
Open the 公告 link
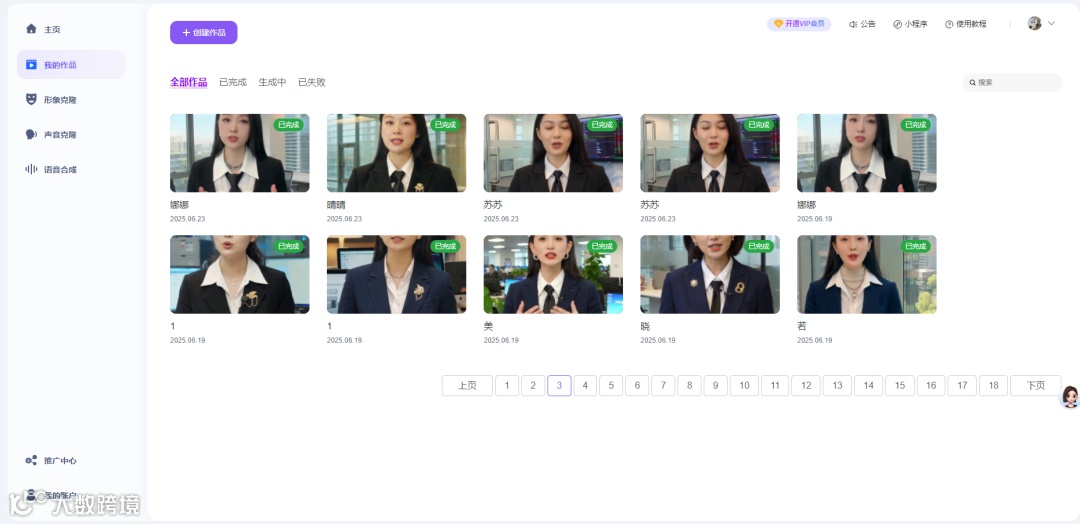click(x=862, y=24)
